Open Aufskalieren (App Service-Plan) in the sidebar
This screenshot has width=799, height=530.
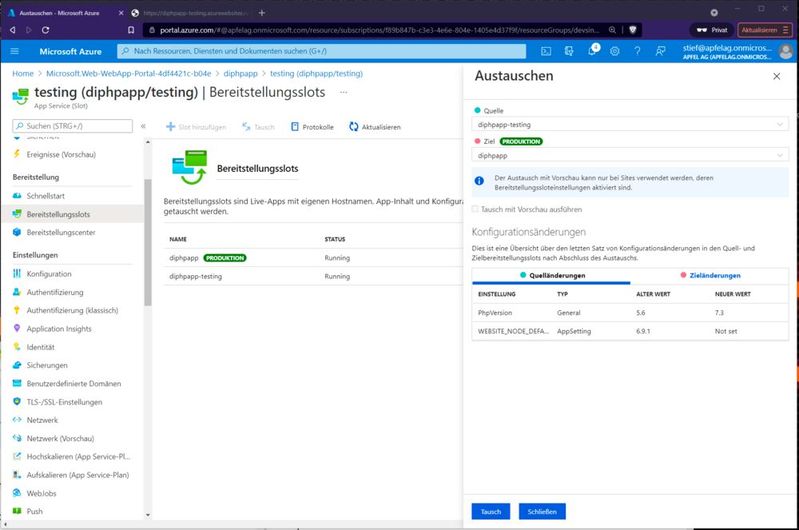point(78,475)
